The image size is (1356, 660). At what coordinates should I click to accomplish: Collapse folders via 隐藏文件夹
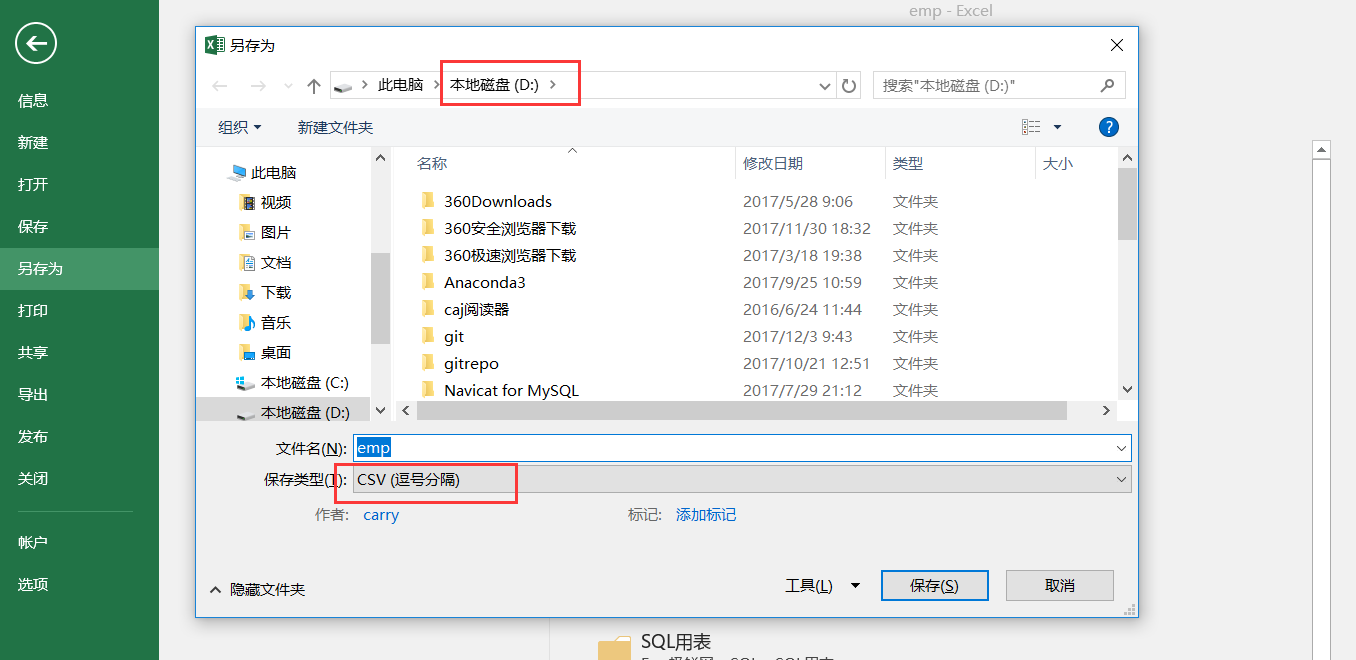click(257, 590)
